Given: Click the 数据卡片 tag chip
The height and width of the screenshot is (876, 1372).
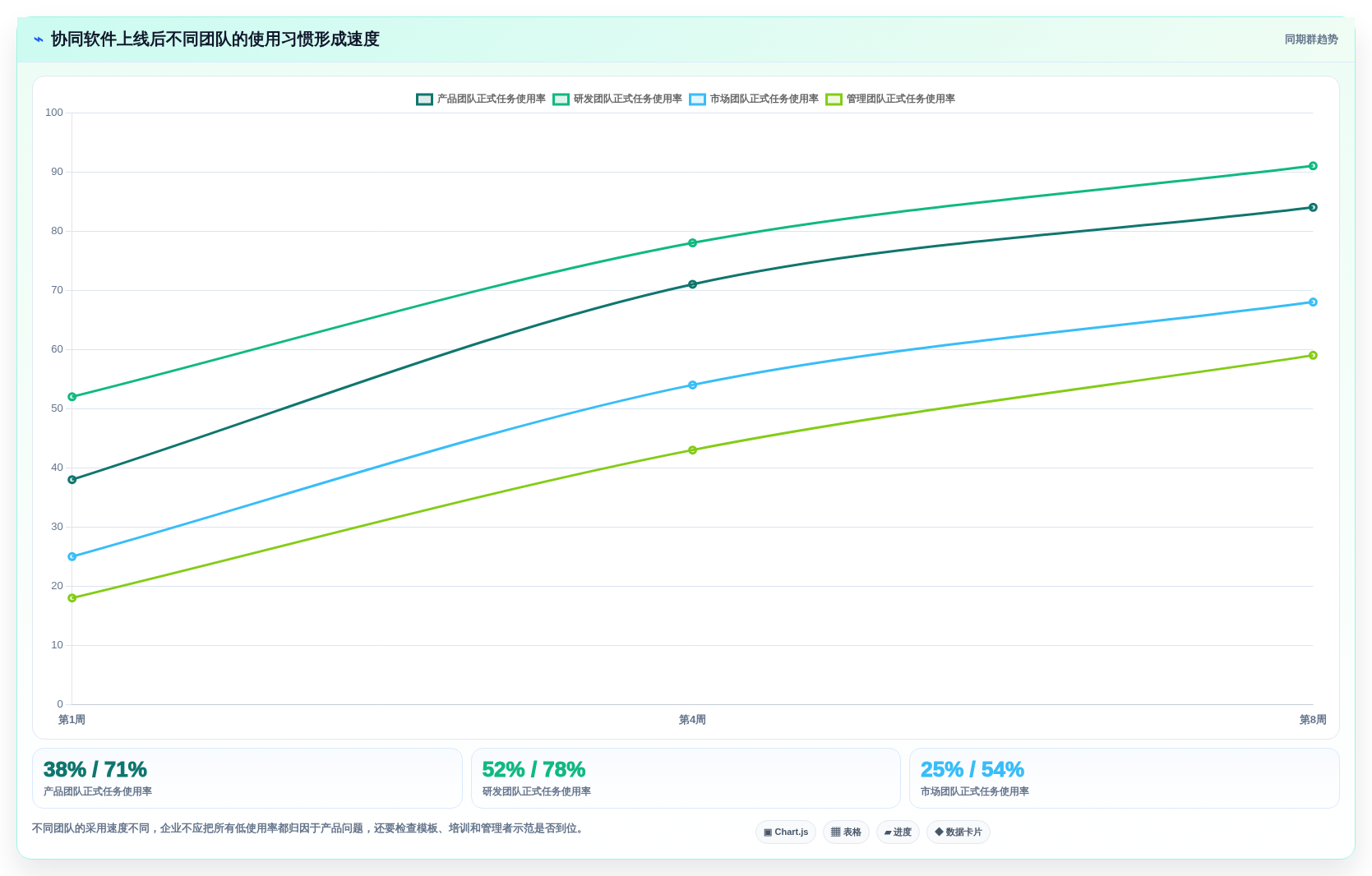Looking at the screenshot, I should pos(959,832).
